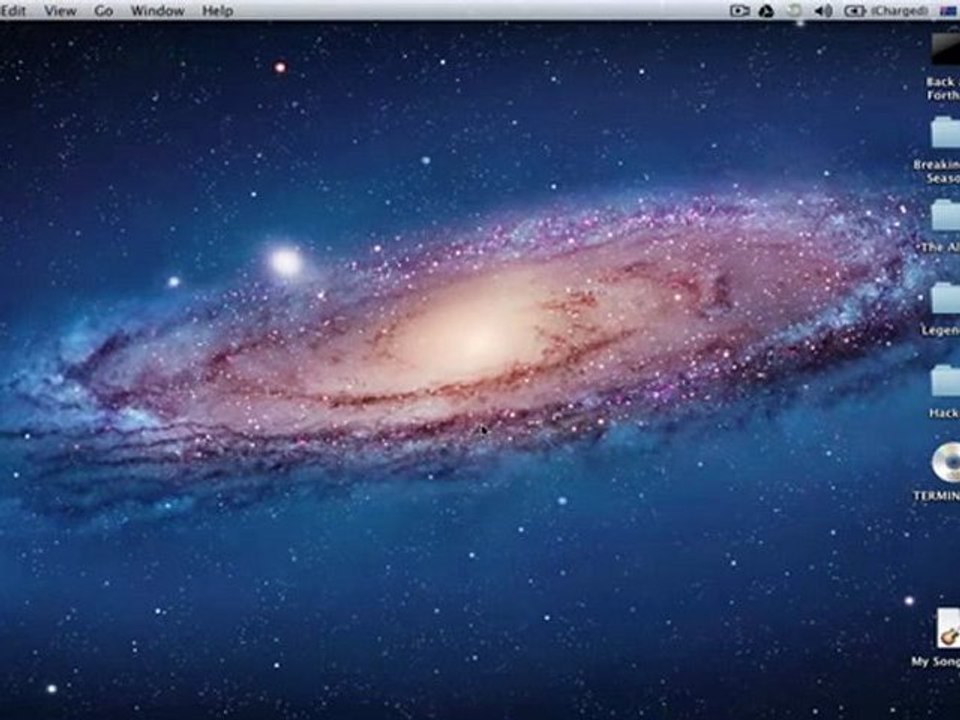
Task: Open the Help menu
Action: coord(217,10)
